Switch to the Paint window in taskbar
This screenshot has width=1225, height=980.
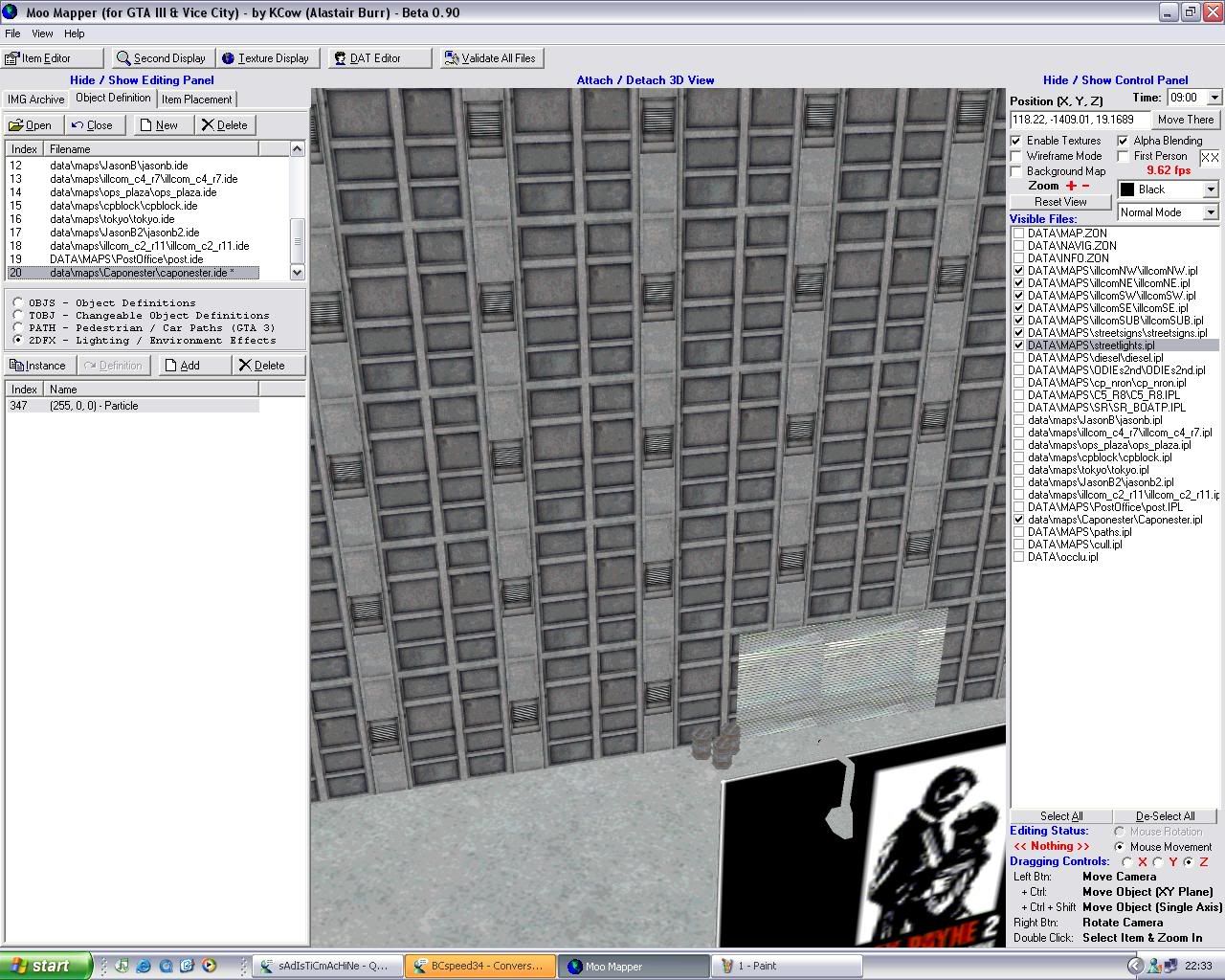[x=785, y=966]
